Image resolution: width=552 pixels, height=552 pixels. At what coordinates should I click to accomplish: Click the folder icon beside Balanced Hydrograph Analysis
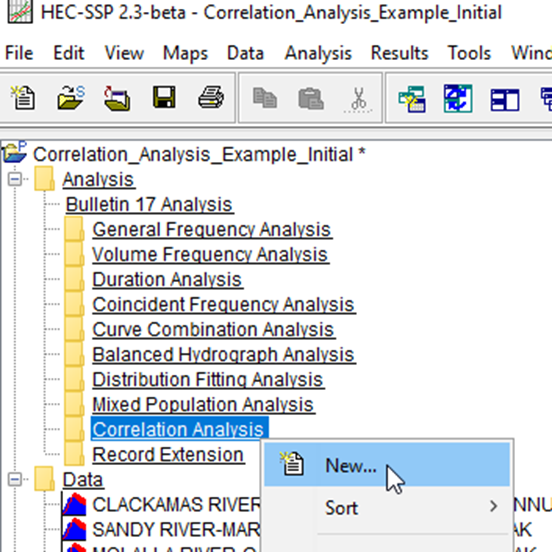74,354
